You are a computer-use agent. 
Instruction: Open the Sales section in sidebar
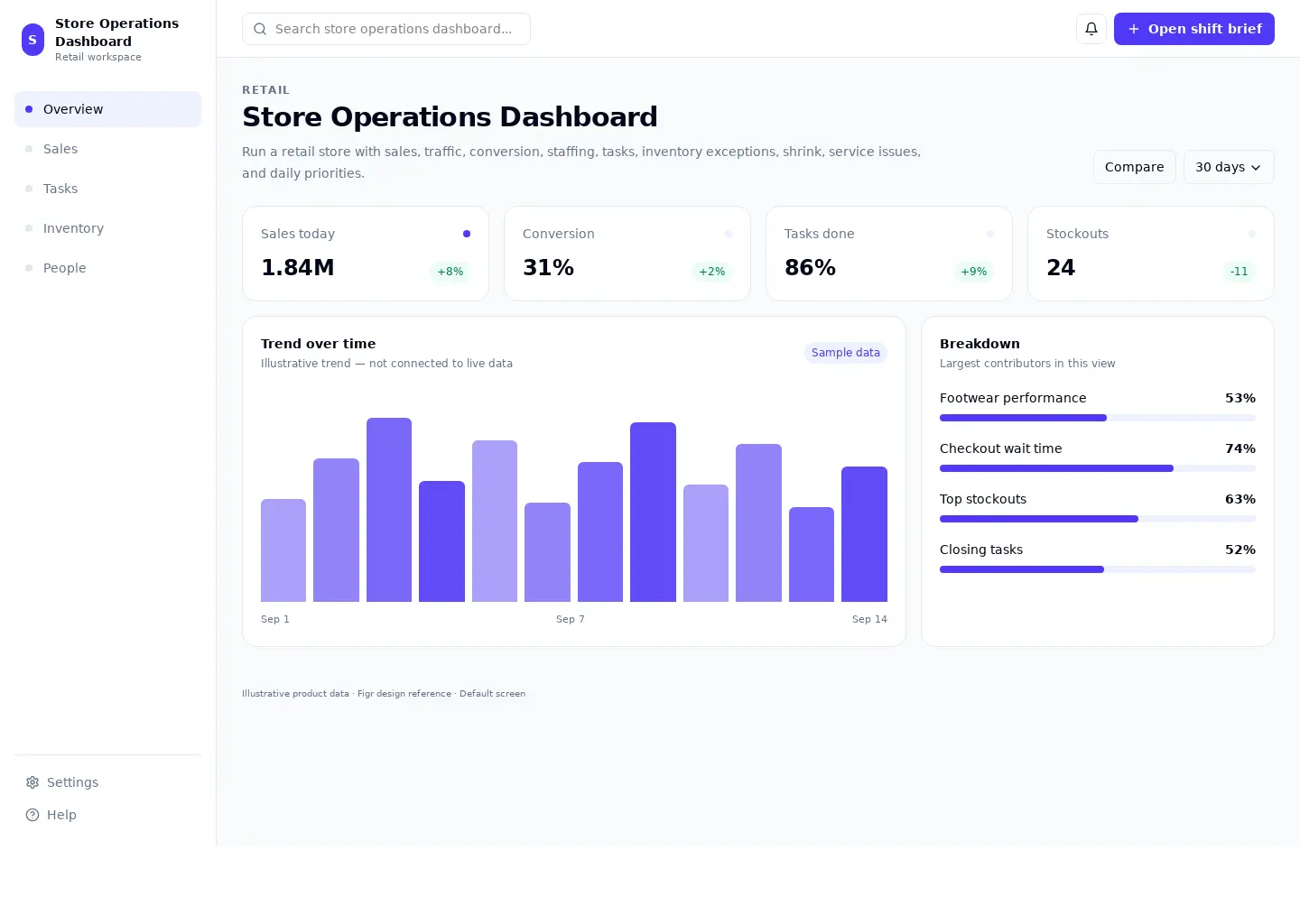(107, 149)
